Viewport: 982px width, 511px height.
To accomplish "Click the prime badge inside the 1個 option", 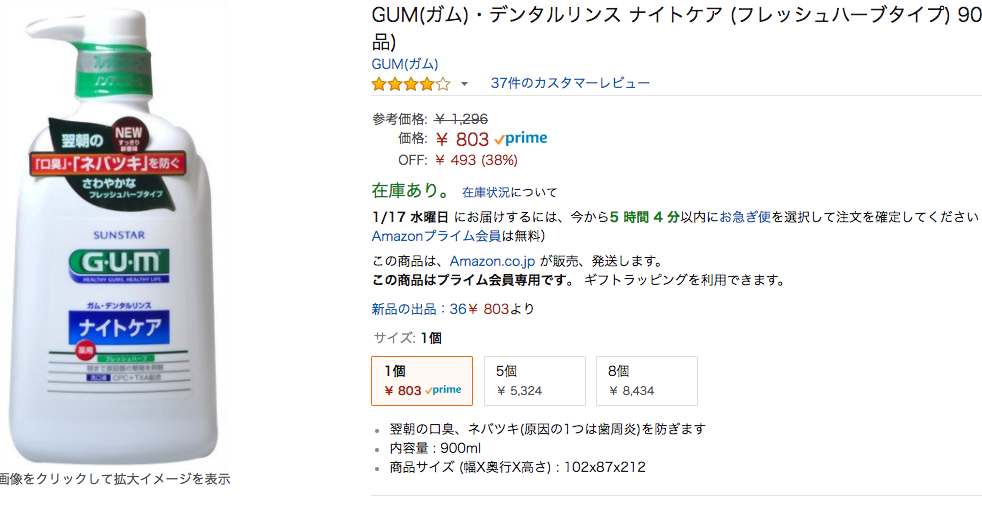I will pos(443,390).
